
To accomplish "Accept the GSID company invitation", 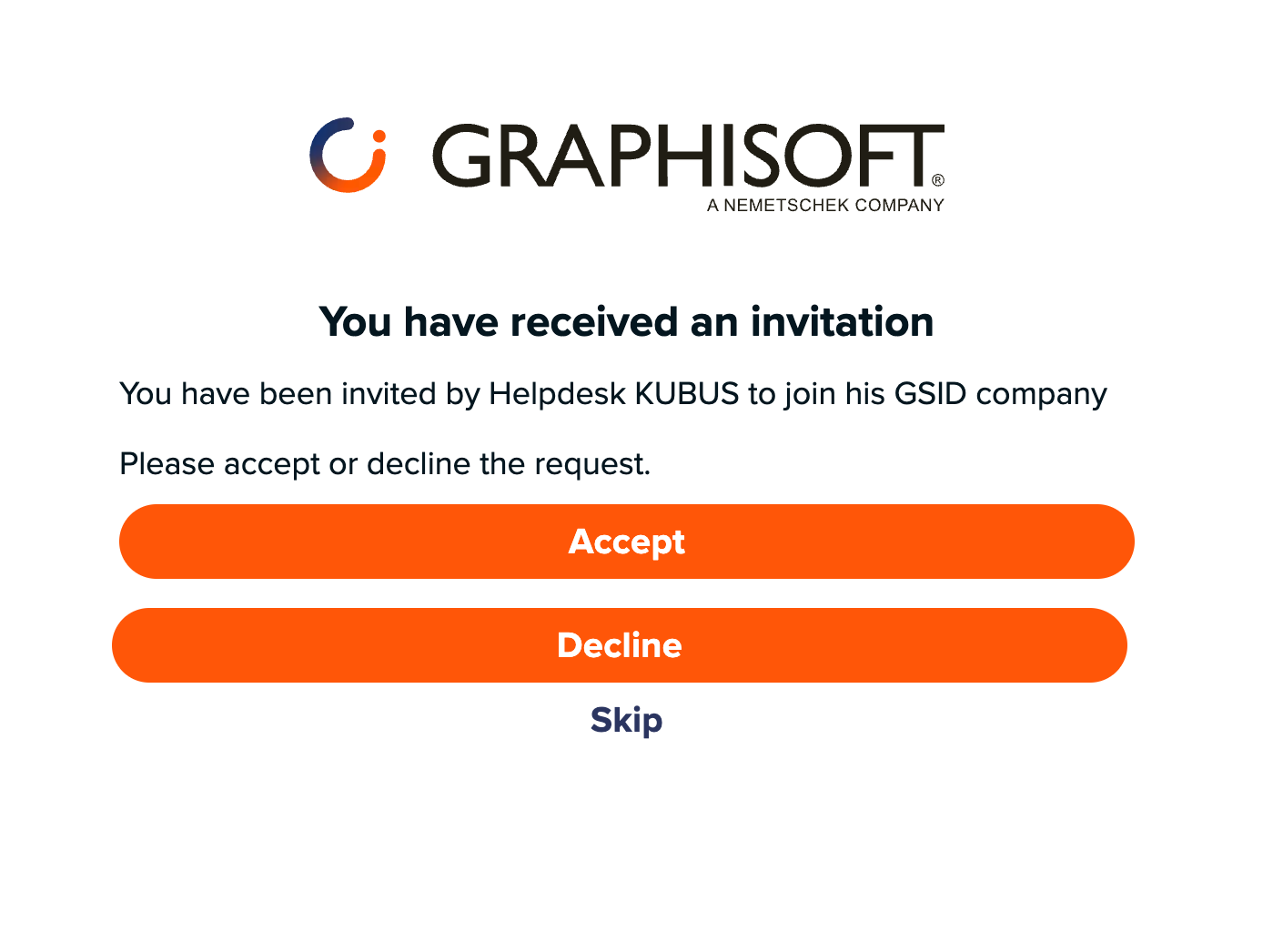I will pos(627,542).
